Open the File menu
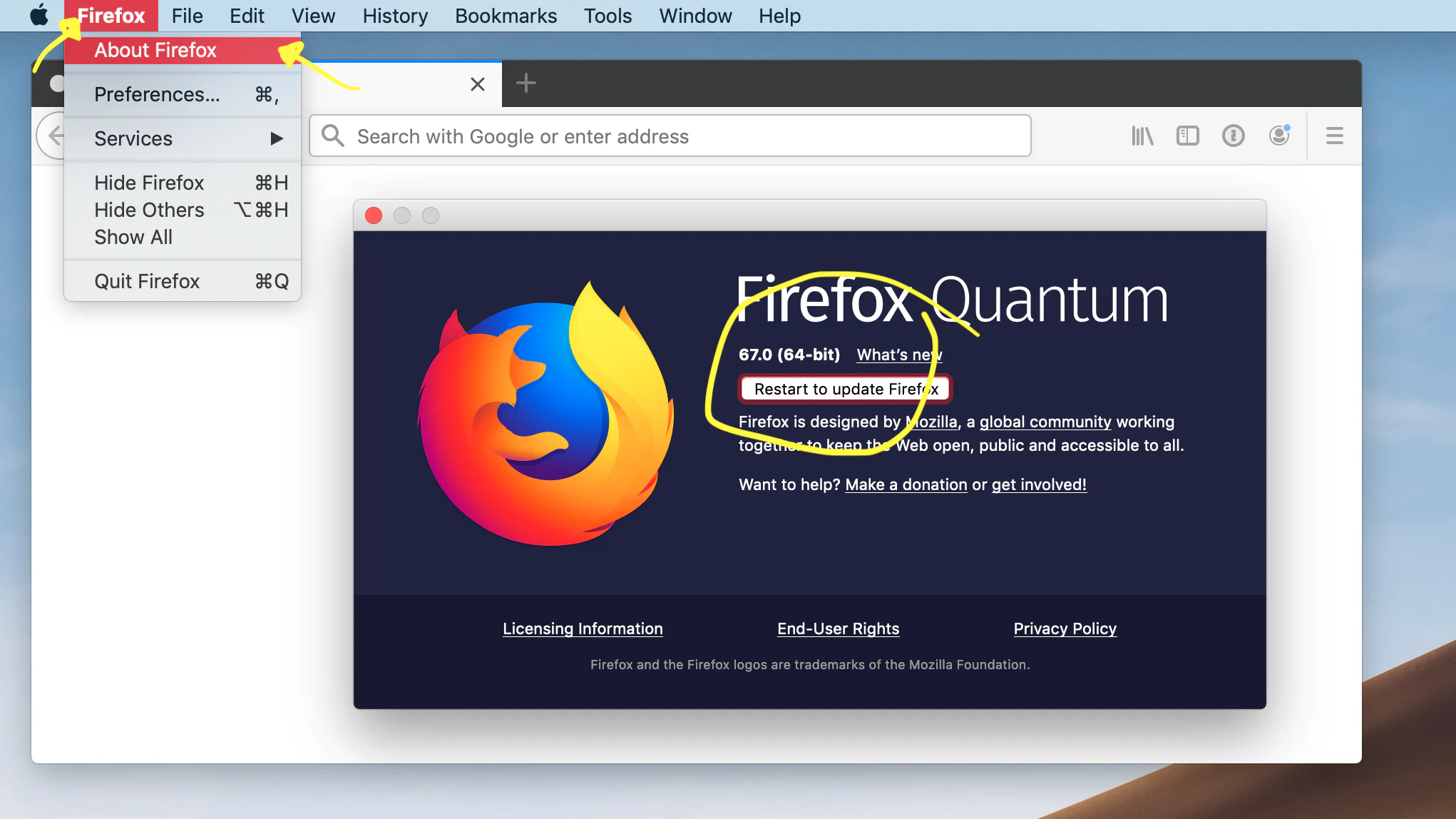Image resolution: width=1456 pixels, height=819 pixels. point(187,16)
